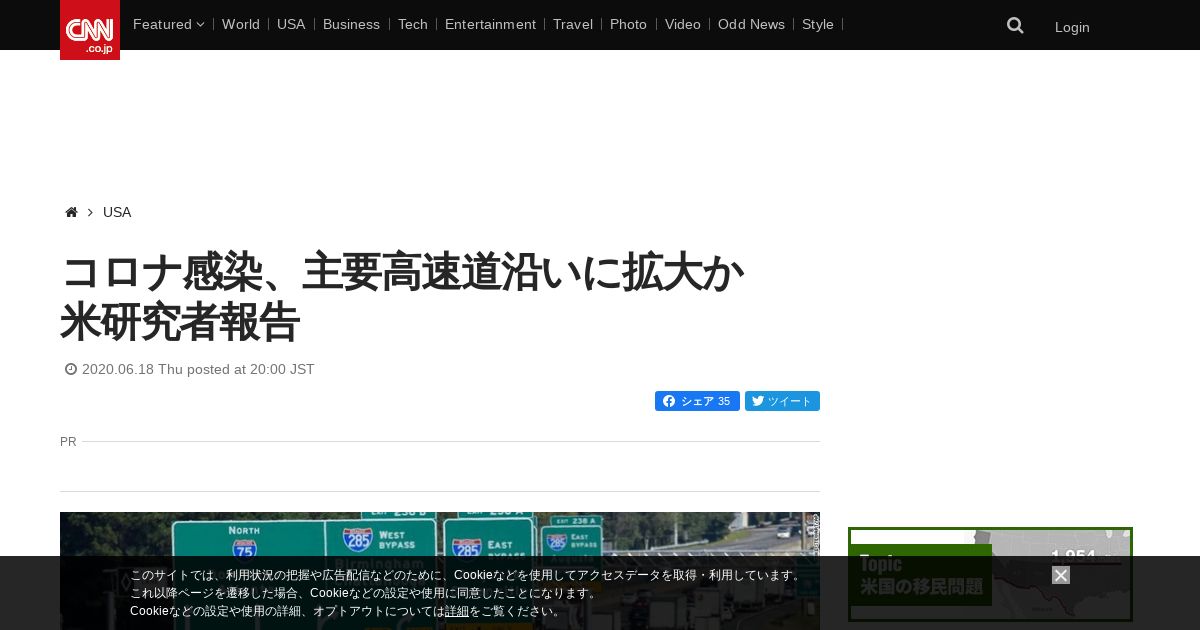Image resolution: width=1200 pixels, height=630 pixels.
Task: Open the Topic 米国の移民問題 banner
Action: 990,575
